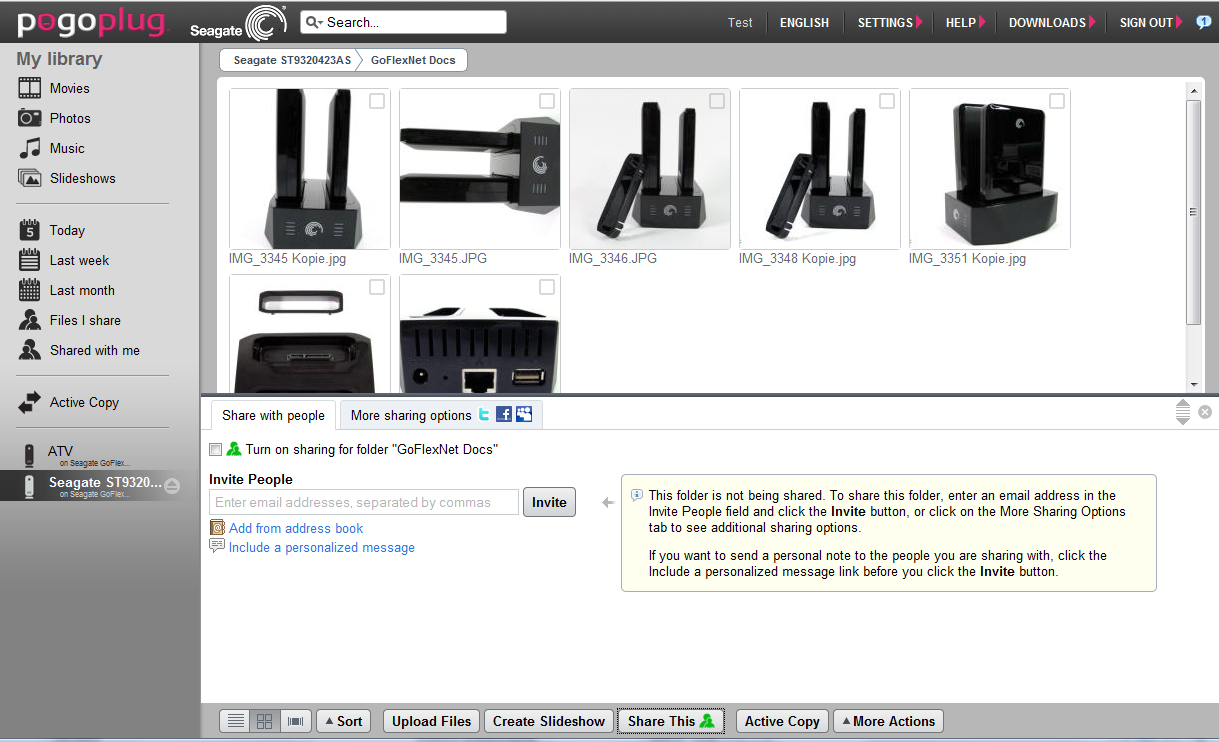
Task: Navigate to Seagate ST9320423AS breadcrumb
Action: click(291, 60)
